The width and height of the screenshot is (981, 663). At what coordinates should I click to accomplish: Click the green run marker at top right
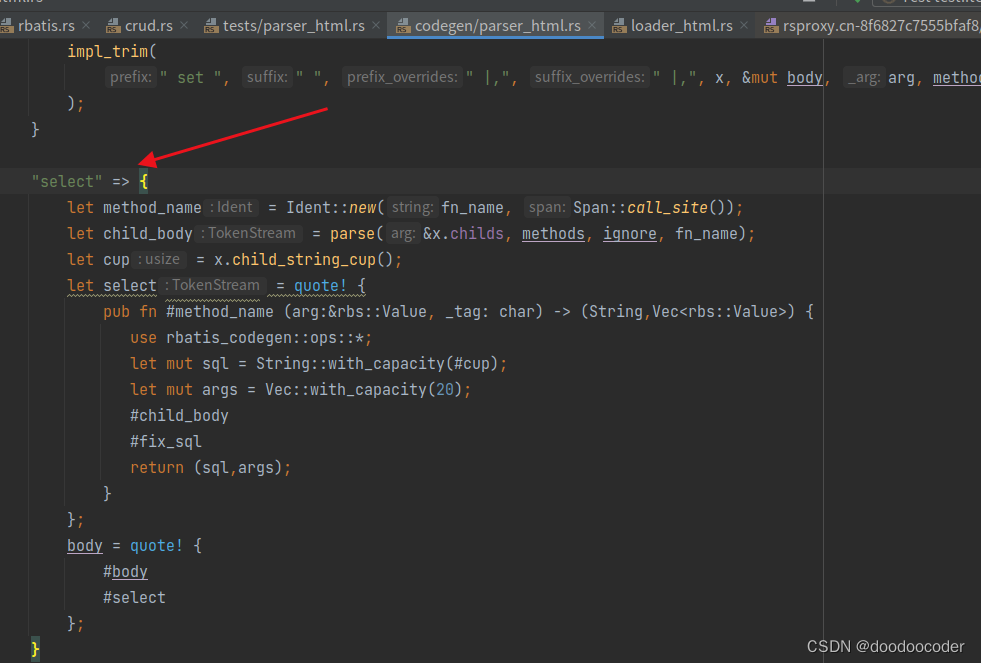(x=857, y=3)
